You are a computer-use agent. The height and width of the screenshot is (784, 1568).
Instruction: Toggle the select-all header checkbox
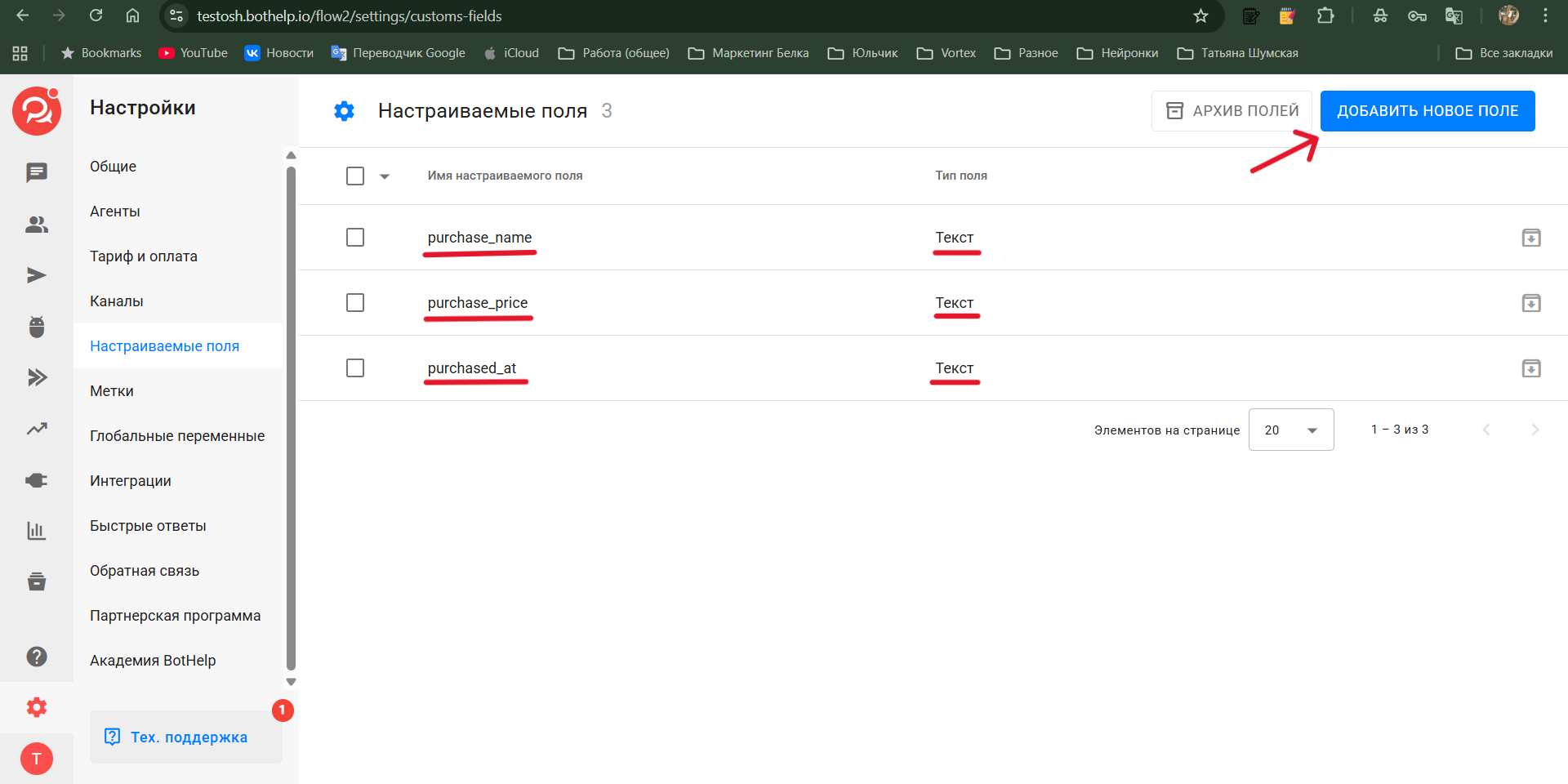click(x=355, y=176)
